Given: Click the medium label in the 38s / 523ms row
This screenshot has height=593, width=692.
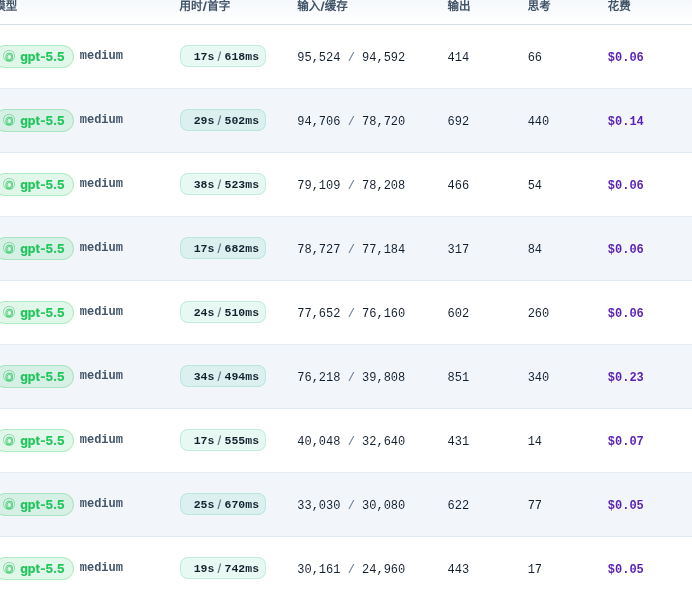Looking at the screenshot, I should coord(101,183).
